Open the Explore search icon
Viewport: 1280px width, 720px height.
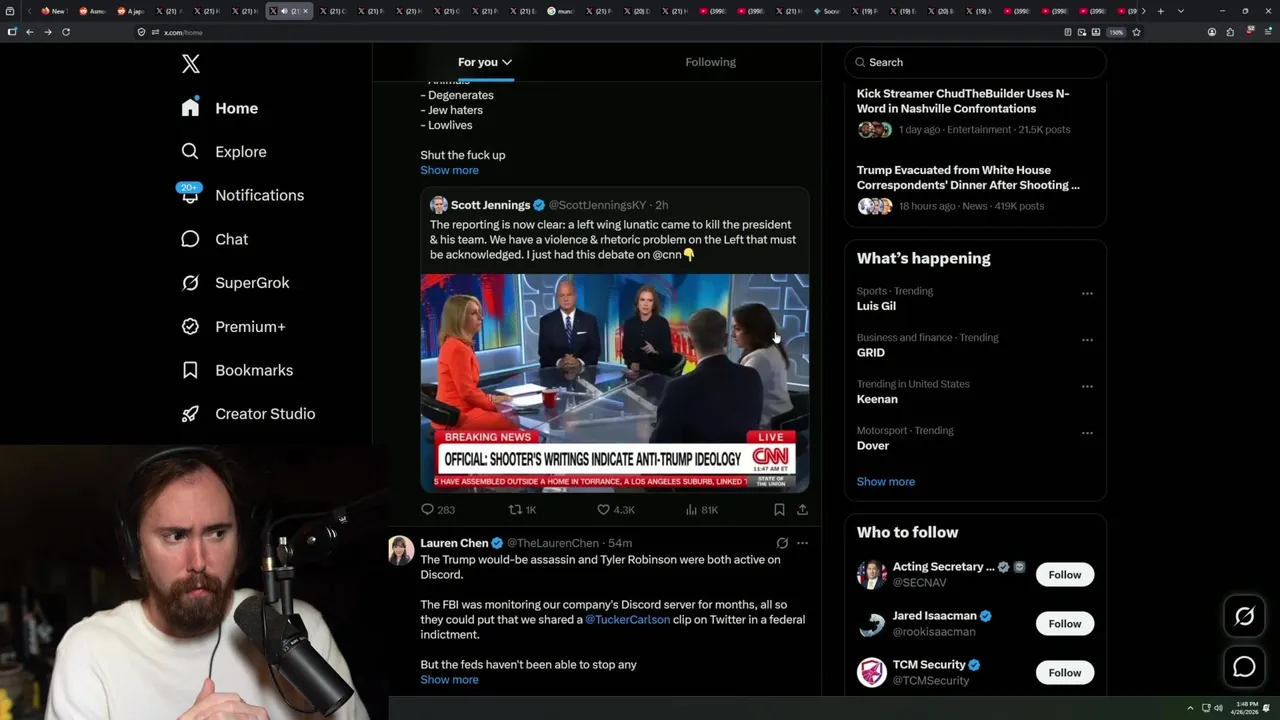(x=190, y=151)
